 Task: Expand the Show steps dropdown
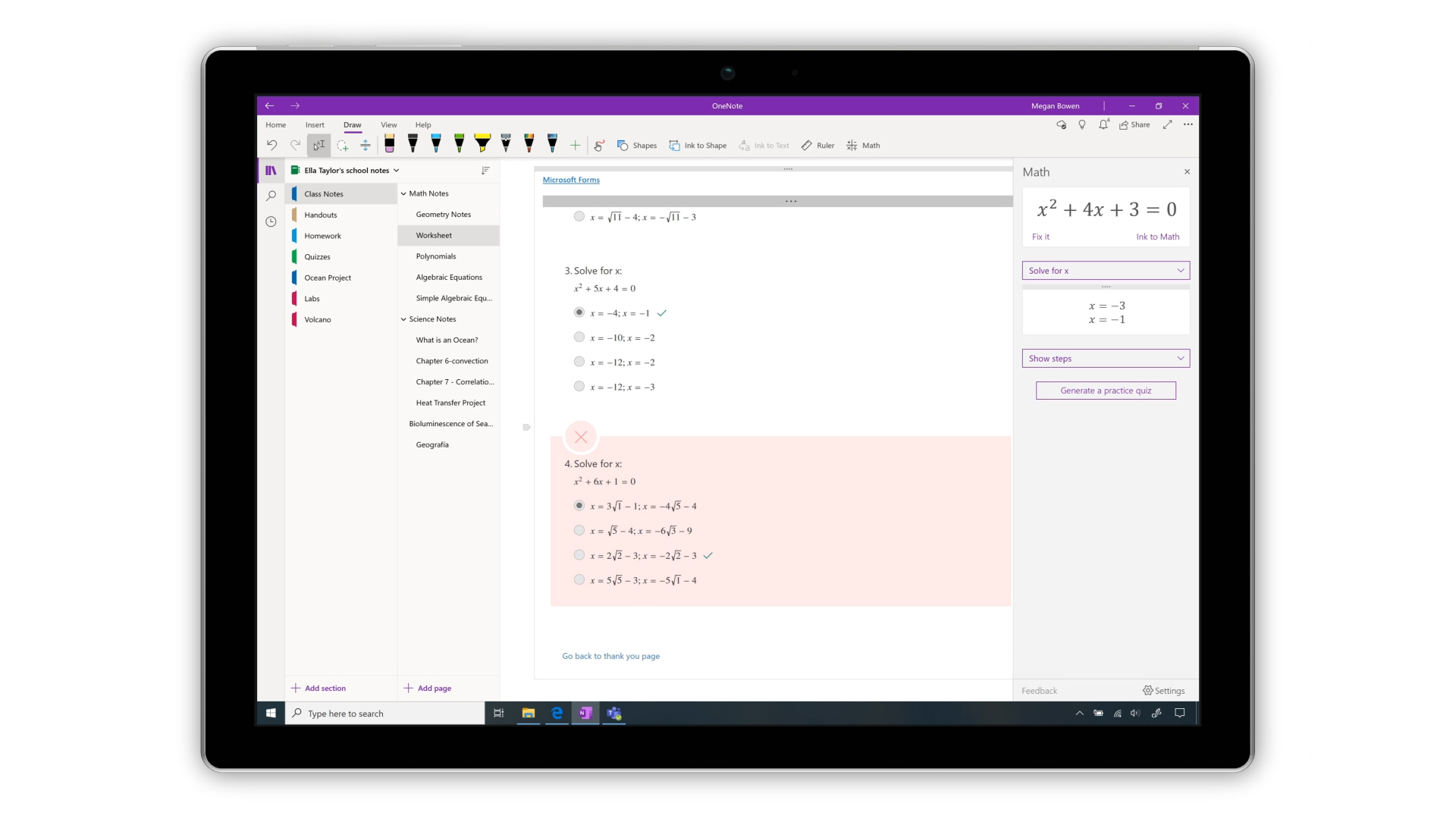1106,359
